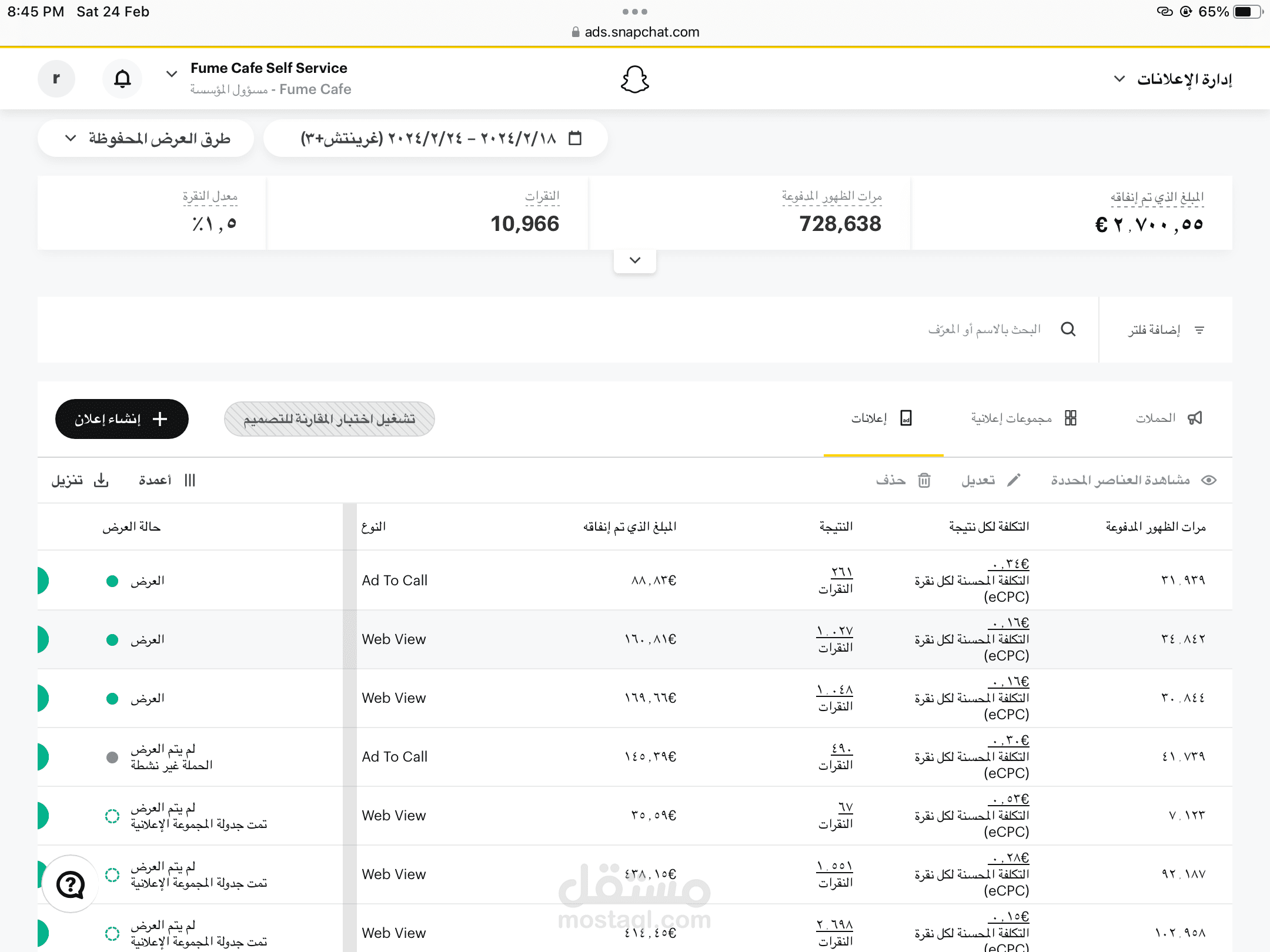Click the 7,123 paid impressions cell
Screen dimensions: 1270x952
[x=1187, y=815]
